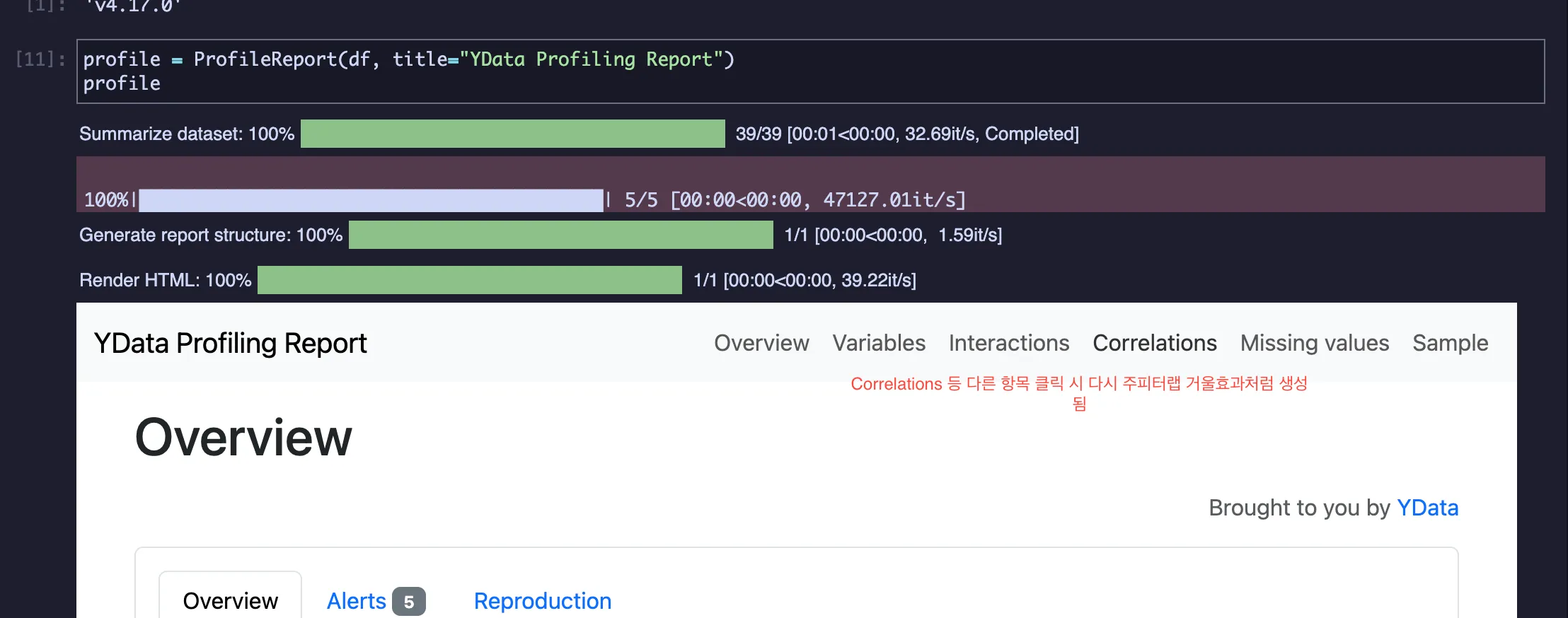Click the Alerts count badge showing 5
1568x618 pixels.
point(409,602)
